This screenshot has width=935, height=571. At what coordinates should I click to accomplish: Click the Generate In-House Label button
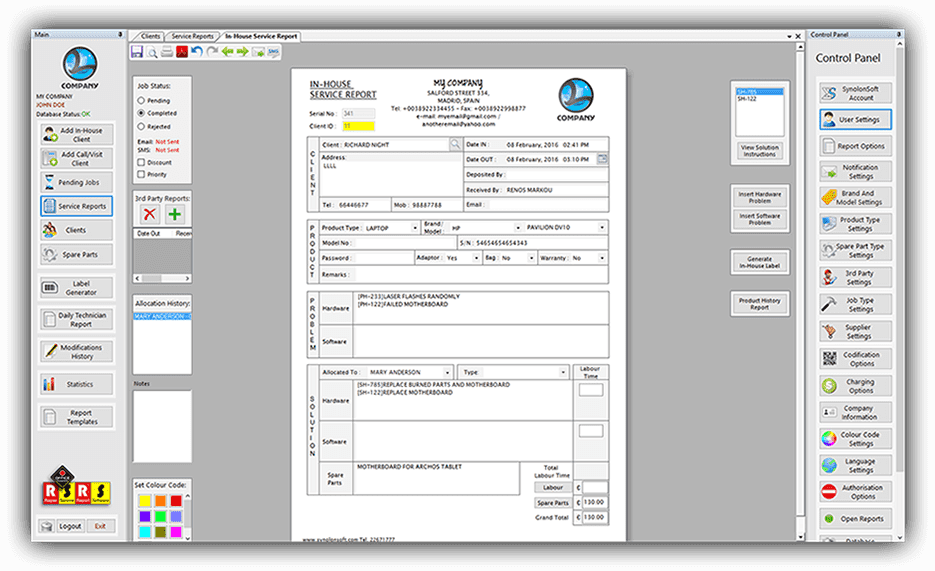760,262
